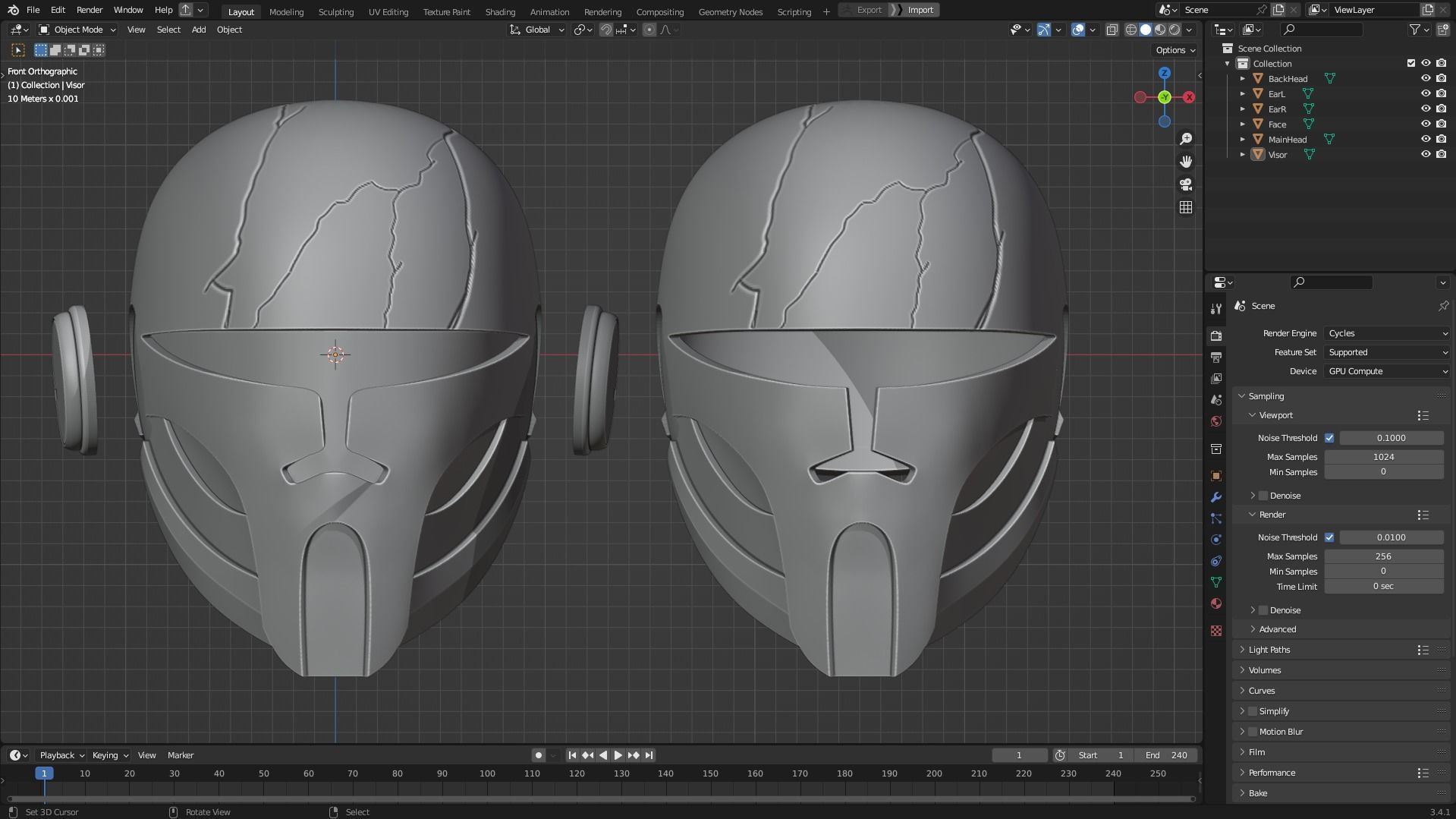Open the Feature Set dropdown

click(1387, 352)
